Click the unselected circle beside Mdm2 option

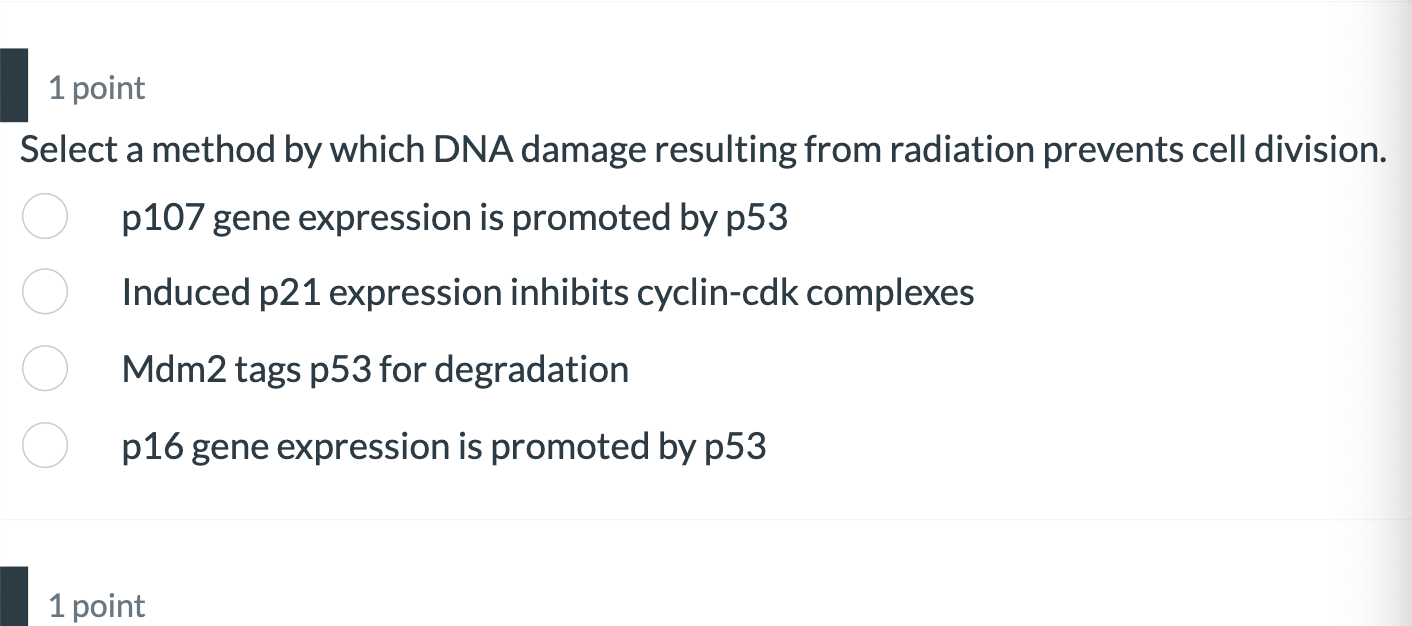click(x=45, y=368)
